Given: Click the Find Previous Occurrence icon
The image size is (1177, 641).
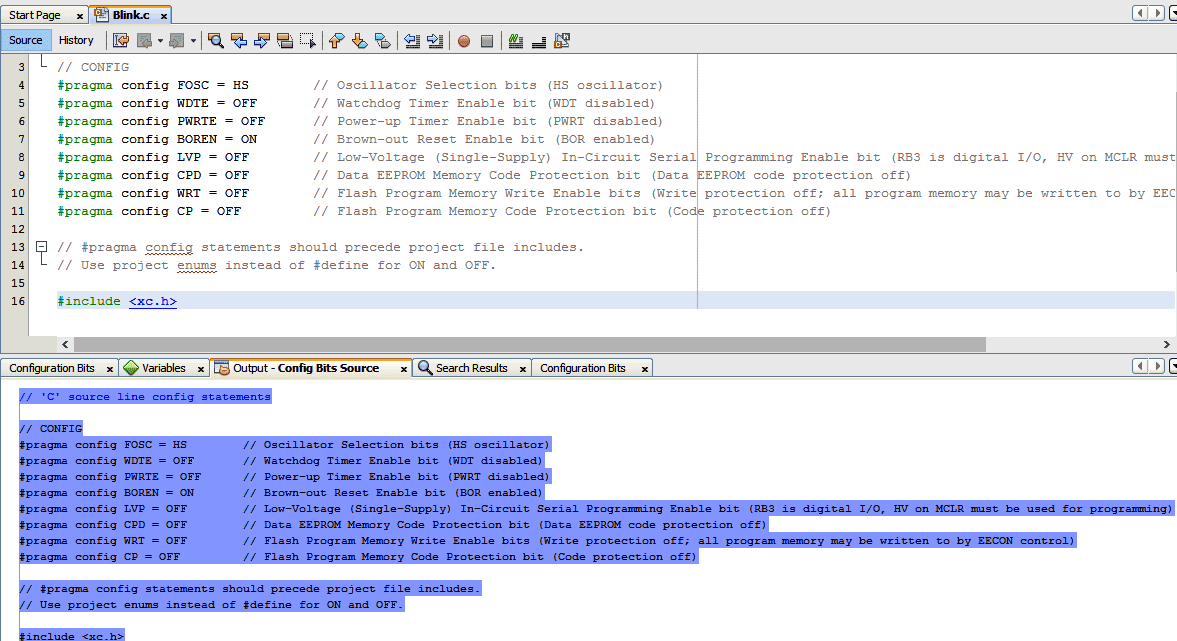Looking at the screenshot, I should [x=239, y=40].
